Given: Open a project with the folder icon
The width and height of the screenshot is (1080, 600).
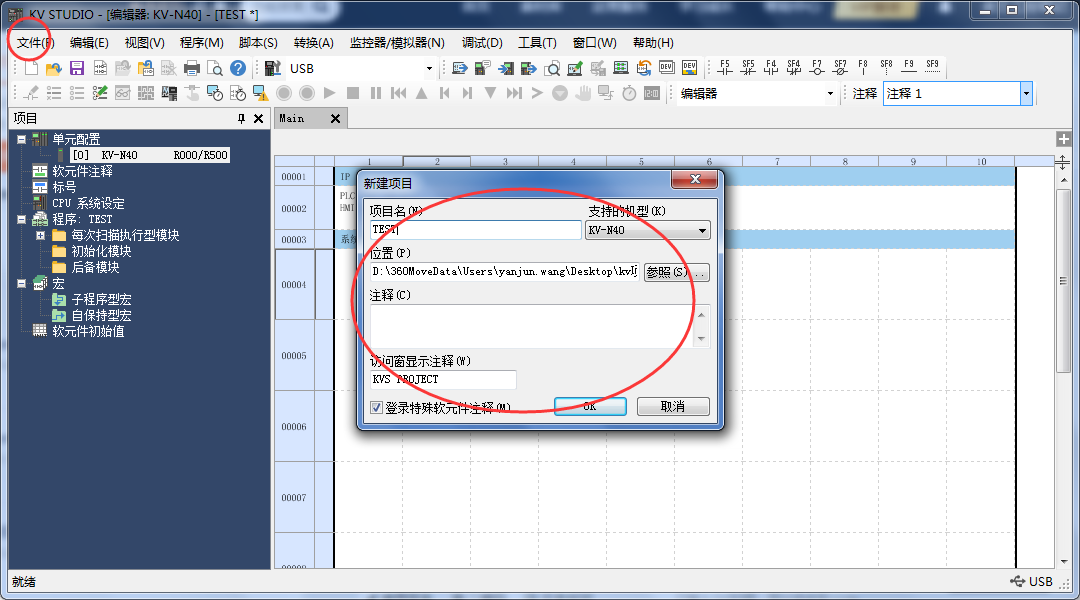Looking at the screenshot, I should (x=54, y=68).
